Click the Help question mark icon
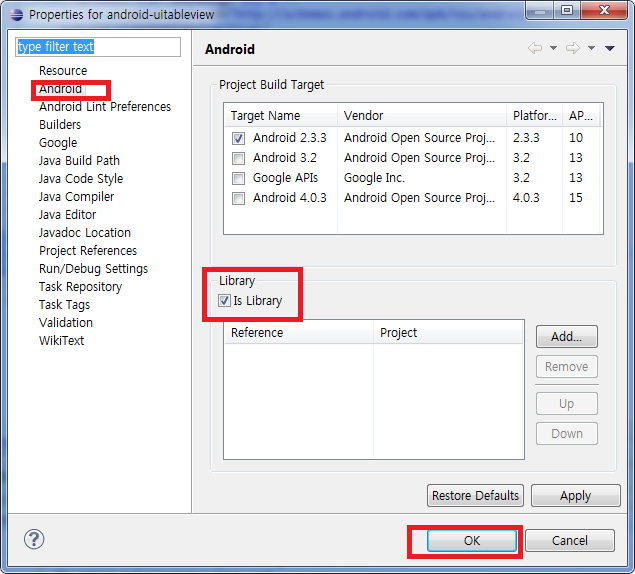This screenshot has height=574, width=635. (x=34, y=539)
